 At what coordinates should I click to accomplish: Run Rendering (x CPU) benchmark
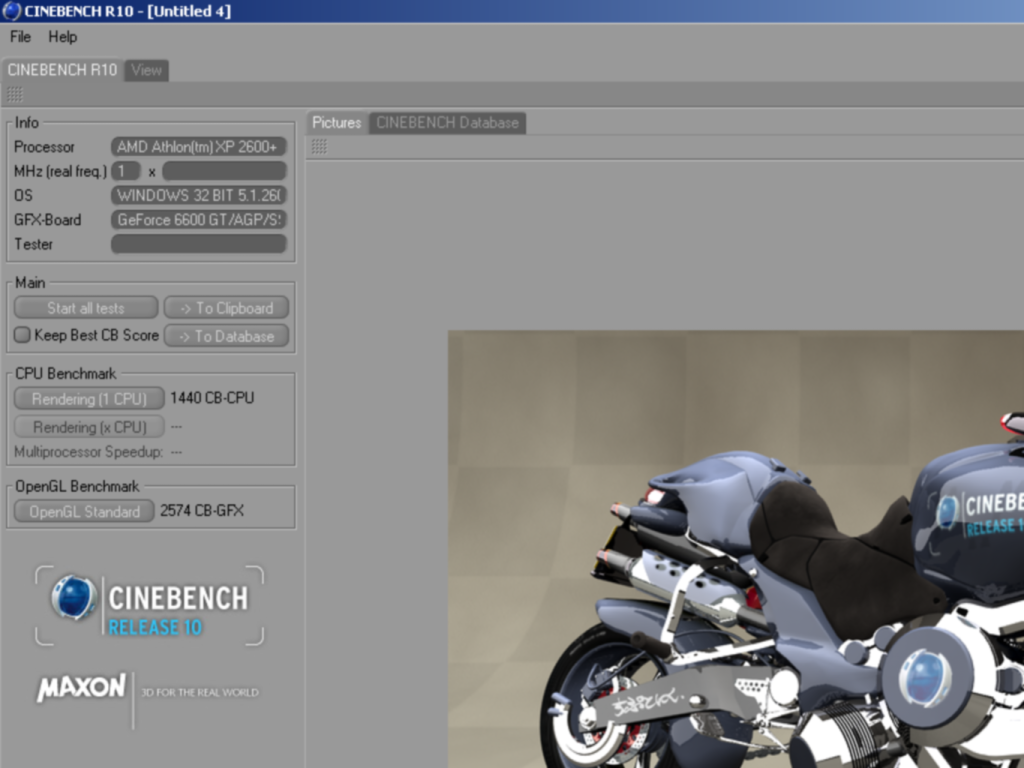coord(89,427)
